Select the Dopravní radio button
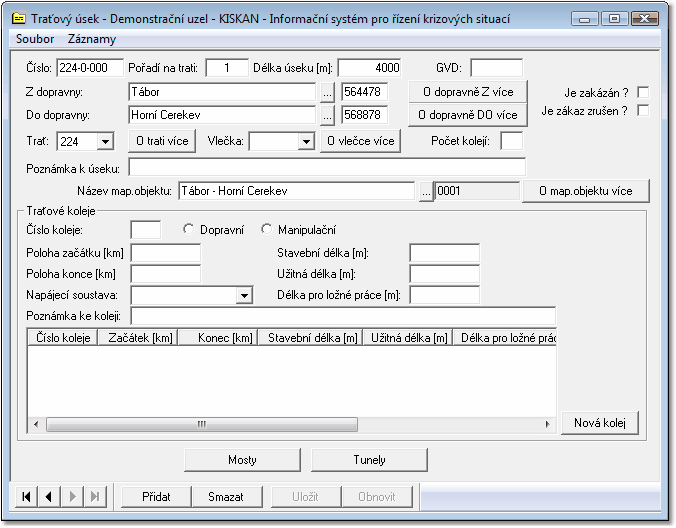Screen dimensions: 676x528 click(188, 229)
